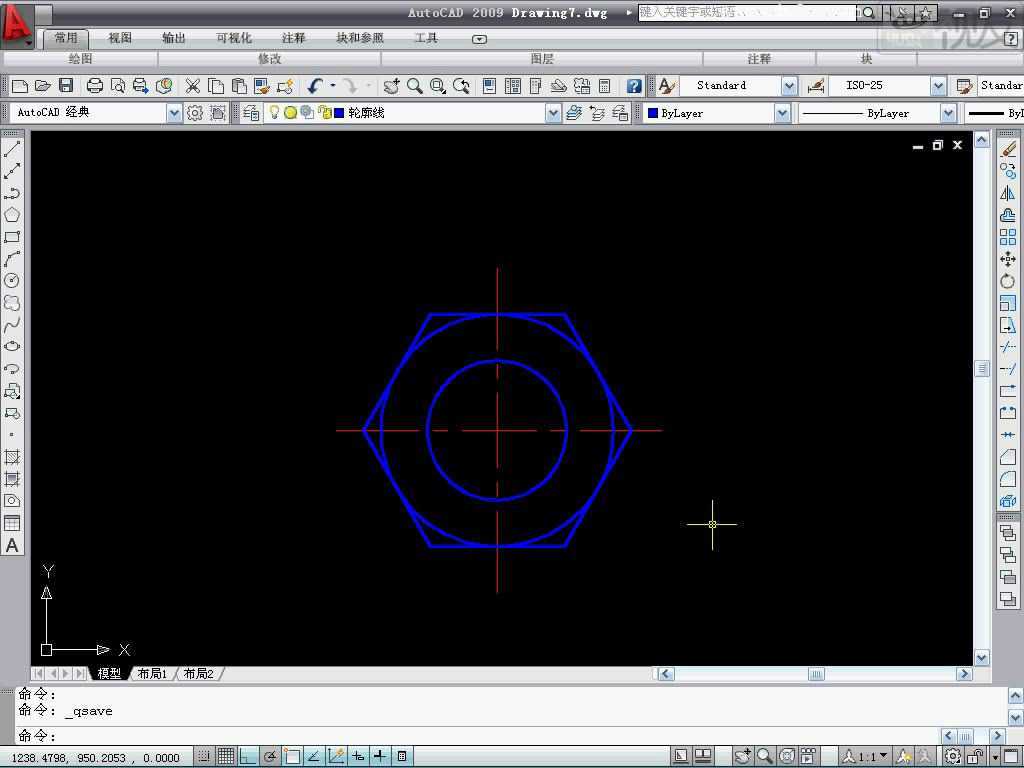
Task: Click the vertical drawing scrollbar thumb
Action: pyautogui.click(x=982, y=369)
